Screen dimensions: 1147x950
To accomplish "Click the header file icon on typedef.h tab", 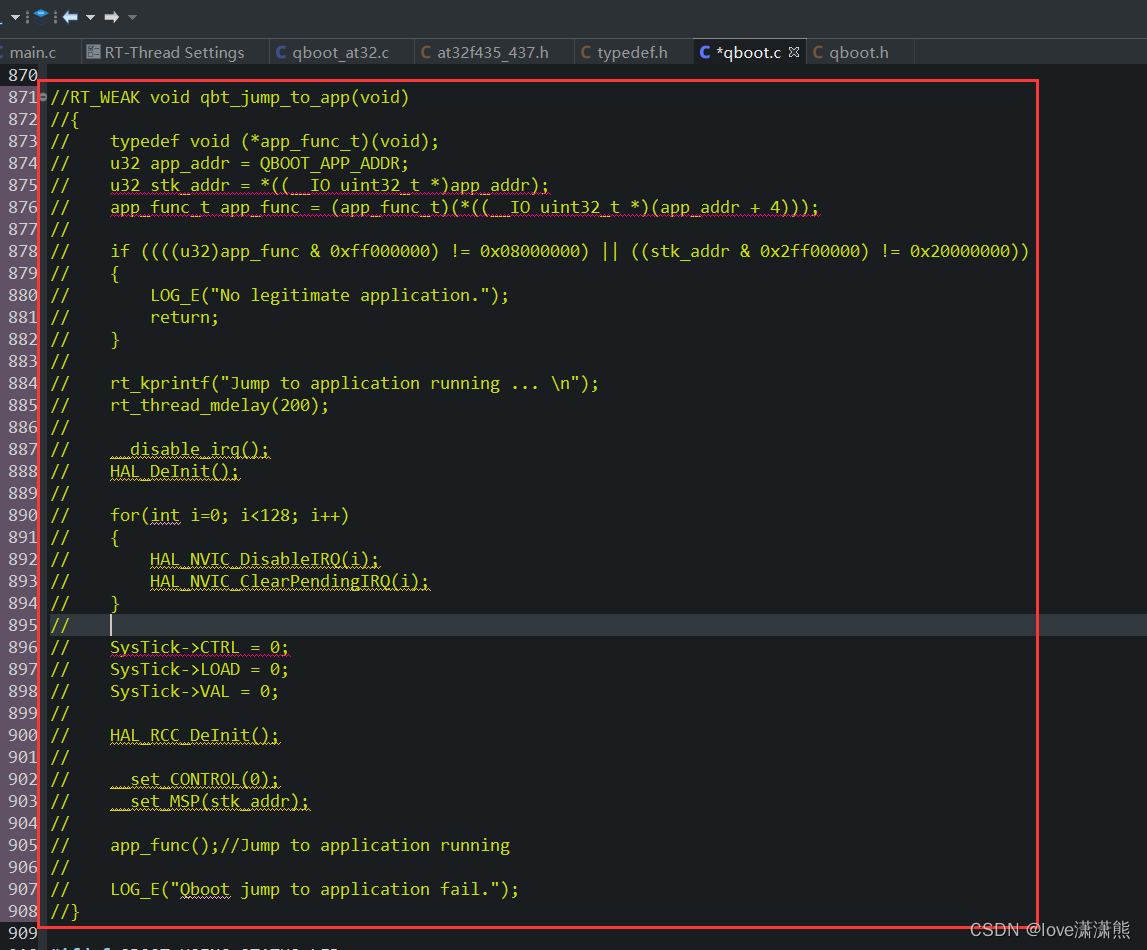I will pos(586,53).
